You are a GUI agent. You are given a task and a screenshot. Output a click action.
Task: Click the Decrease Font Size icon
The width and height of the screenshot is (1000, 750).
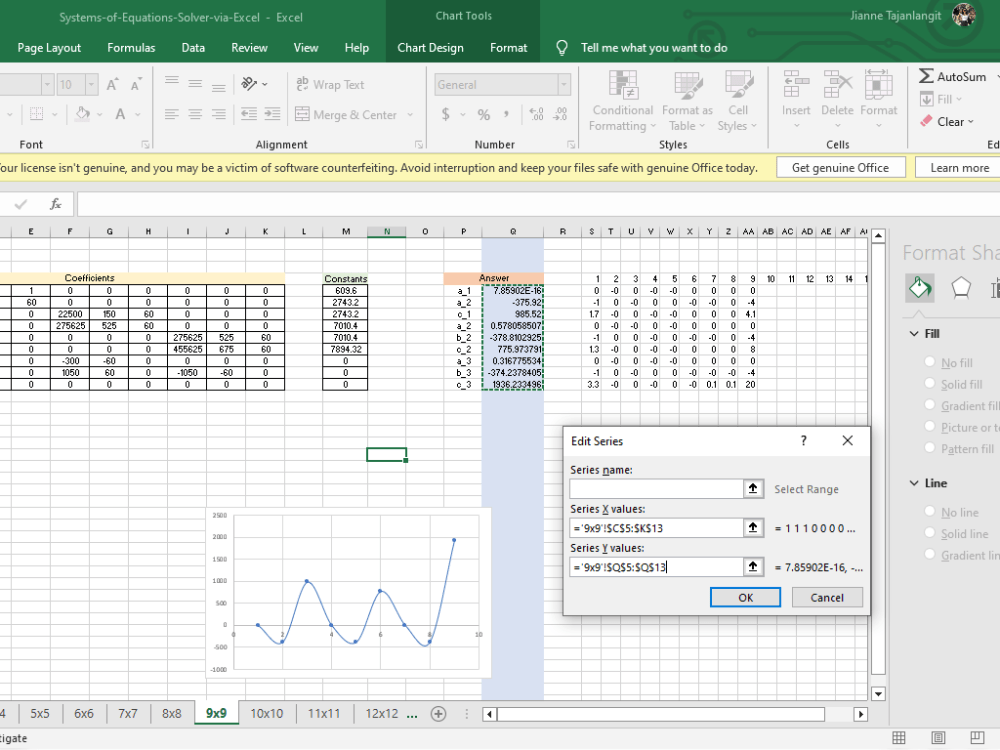(136, 84)
